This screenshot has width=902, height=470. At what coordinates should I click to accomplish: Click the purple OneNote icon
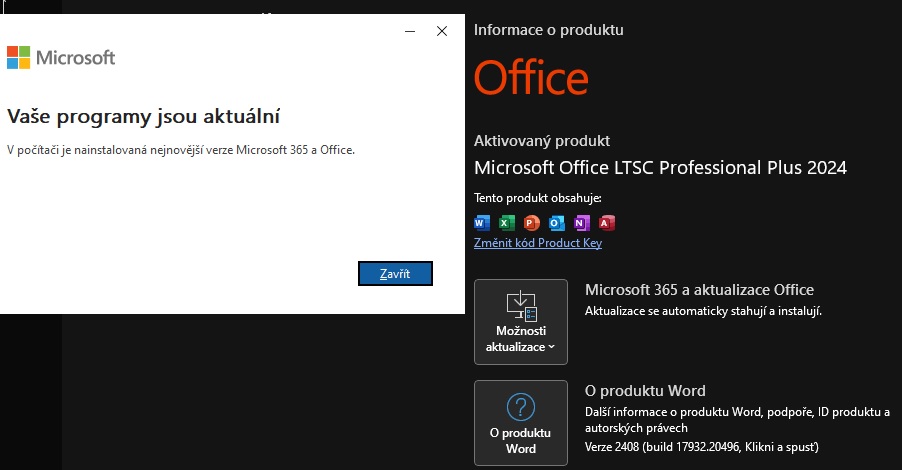pos(581,223)
